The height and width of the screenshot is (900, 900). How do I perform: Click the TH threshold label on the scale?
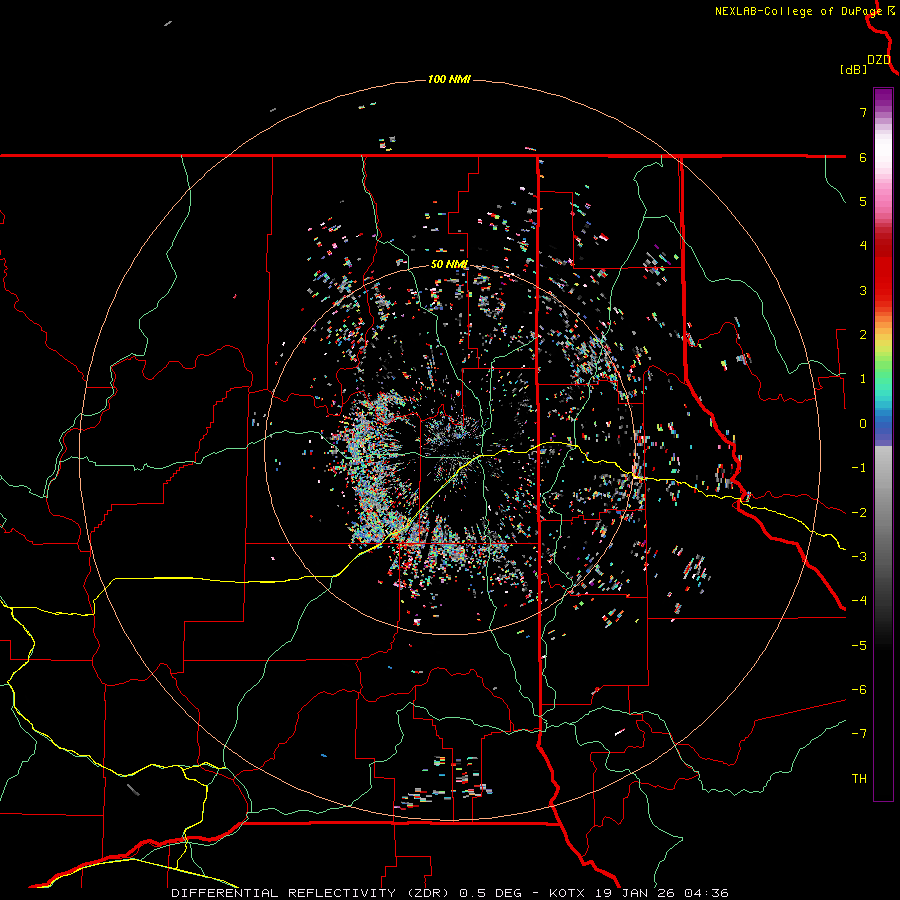click(x=859, y=779)
